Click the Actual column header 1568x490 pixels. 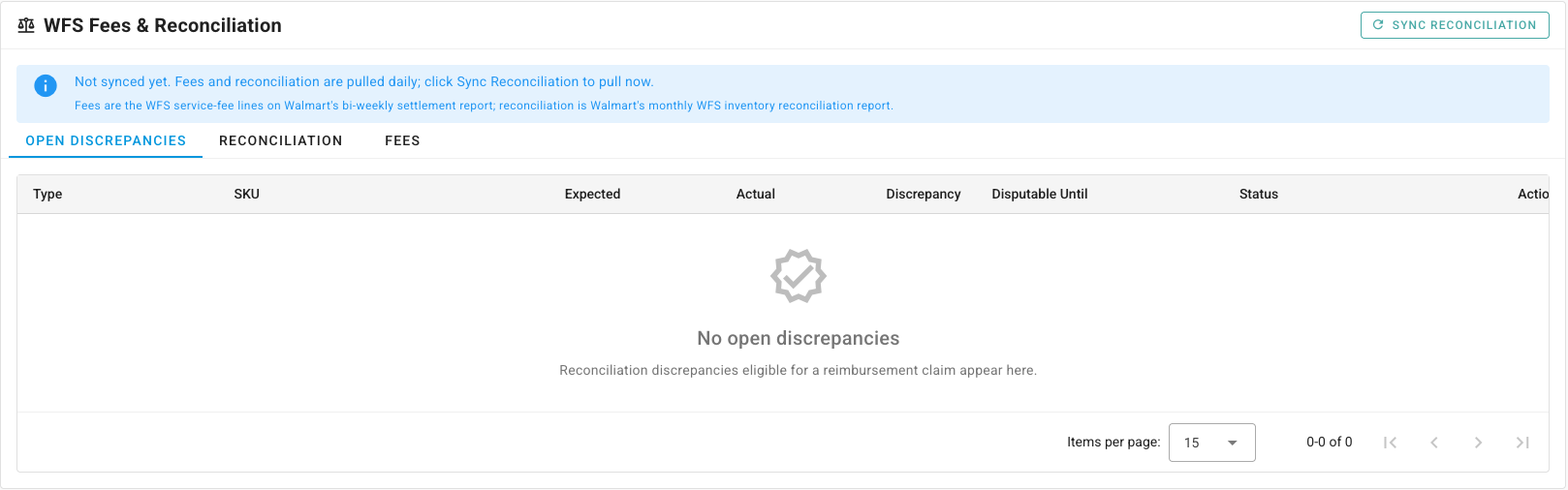pos(755,194)
